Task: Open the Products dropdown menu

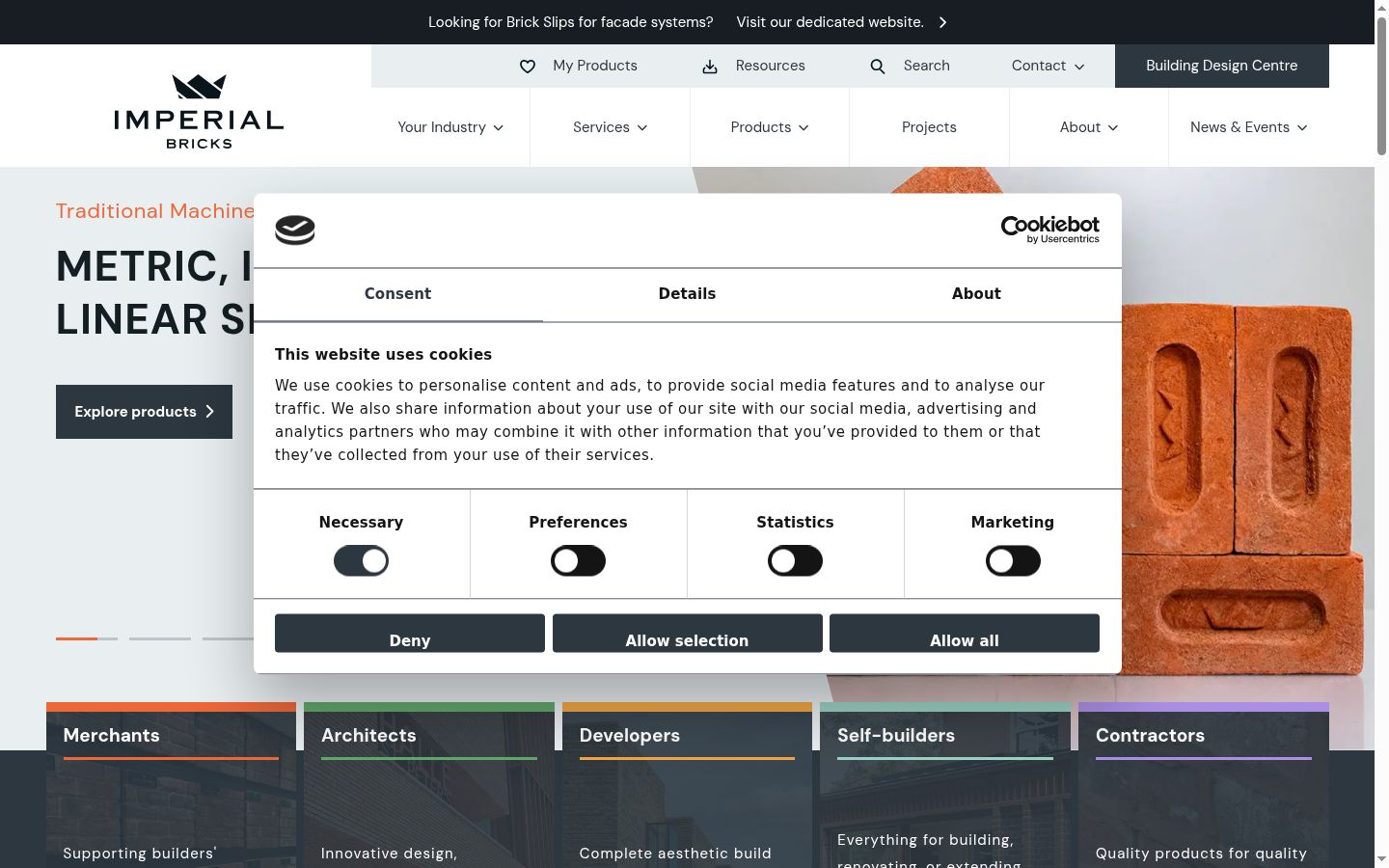Action: (x=770, y=127)
